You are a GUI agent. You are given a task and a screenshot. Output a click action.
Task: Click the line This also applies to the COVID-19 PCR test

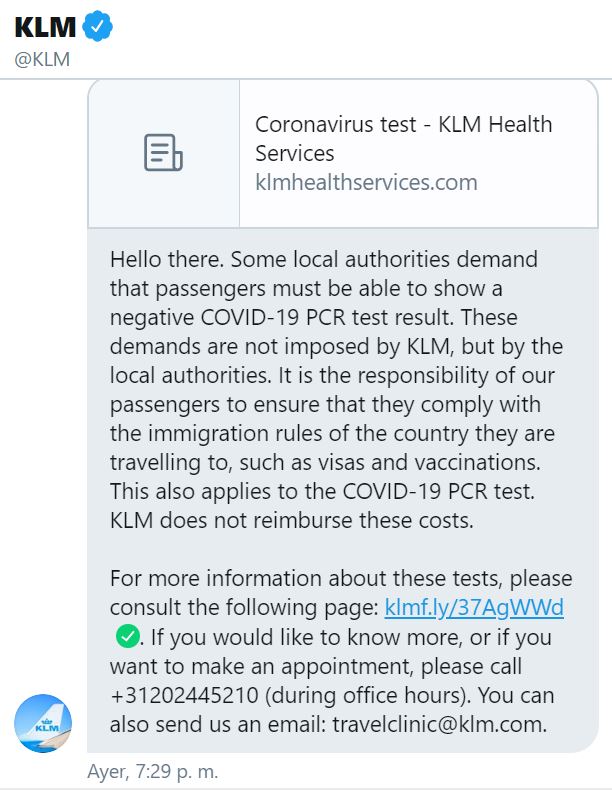[322, 491]
